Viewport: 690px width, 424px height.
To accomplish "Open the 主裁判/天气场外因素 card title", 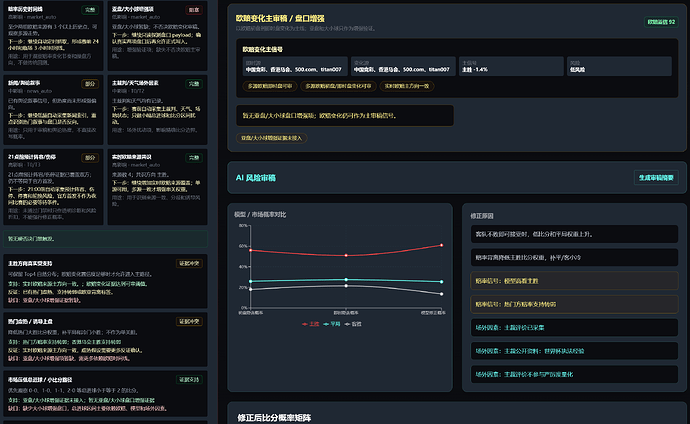I will click(135, 83).
